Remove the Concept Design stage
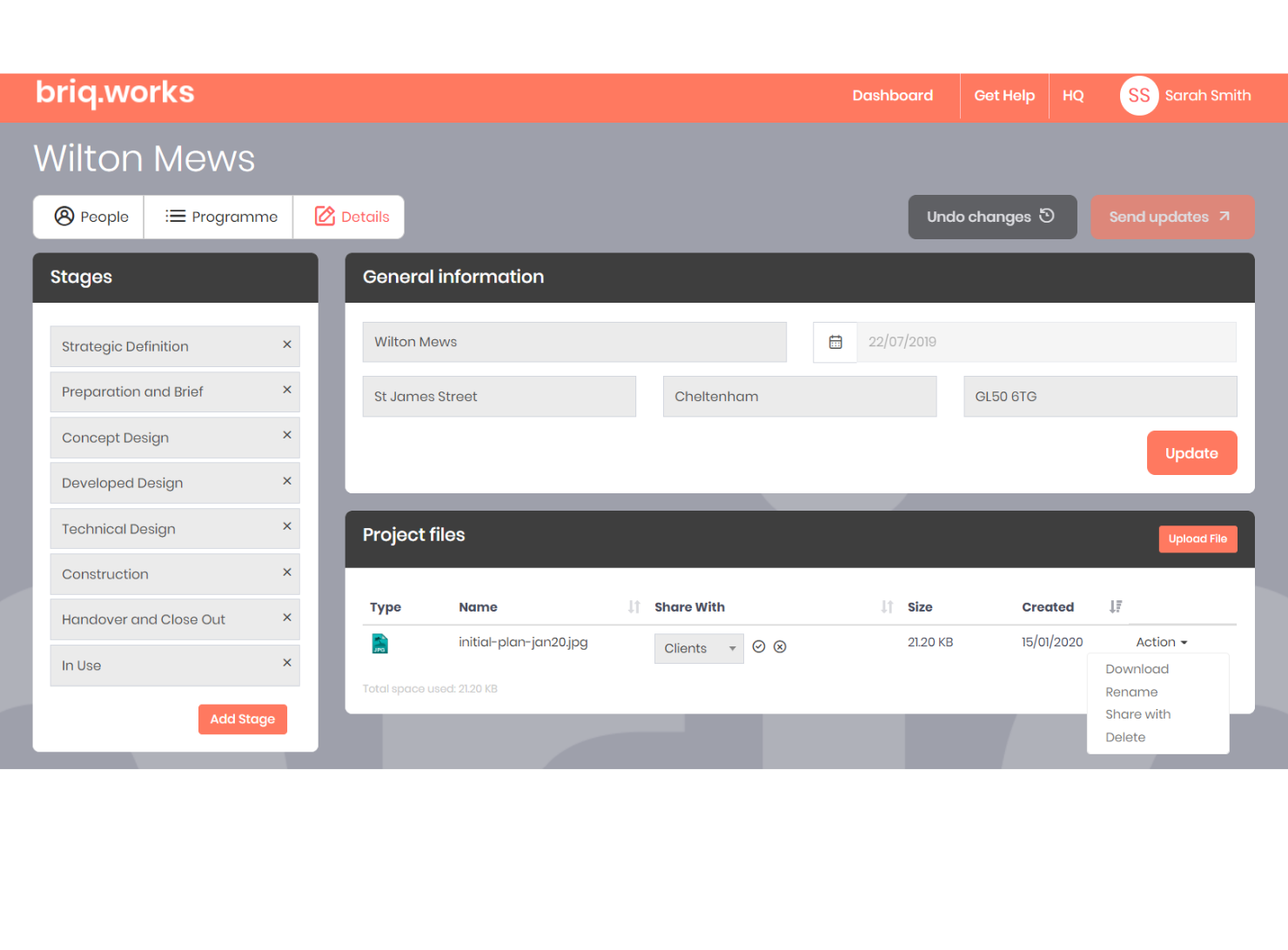The width and height of the screenshot is (1288, 950). pos(286,435)
